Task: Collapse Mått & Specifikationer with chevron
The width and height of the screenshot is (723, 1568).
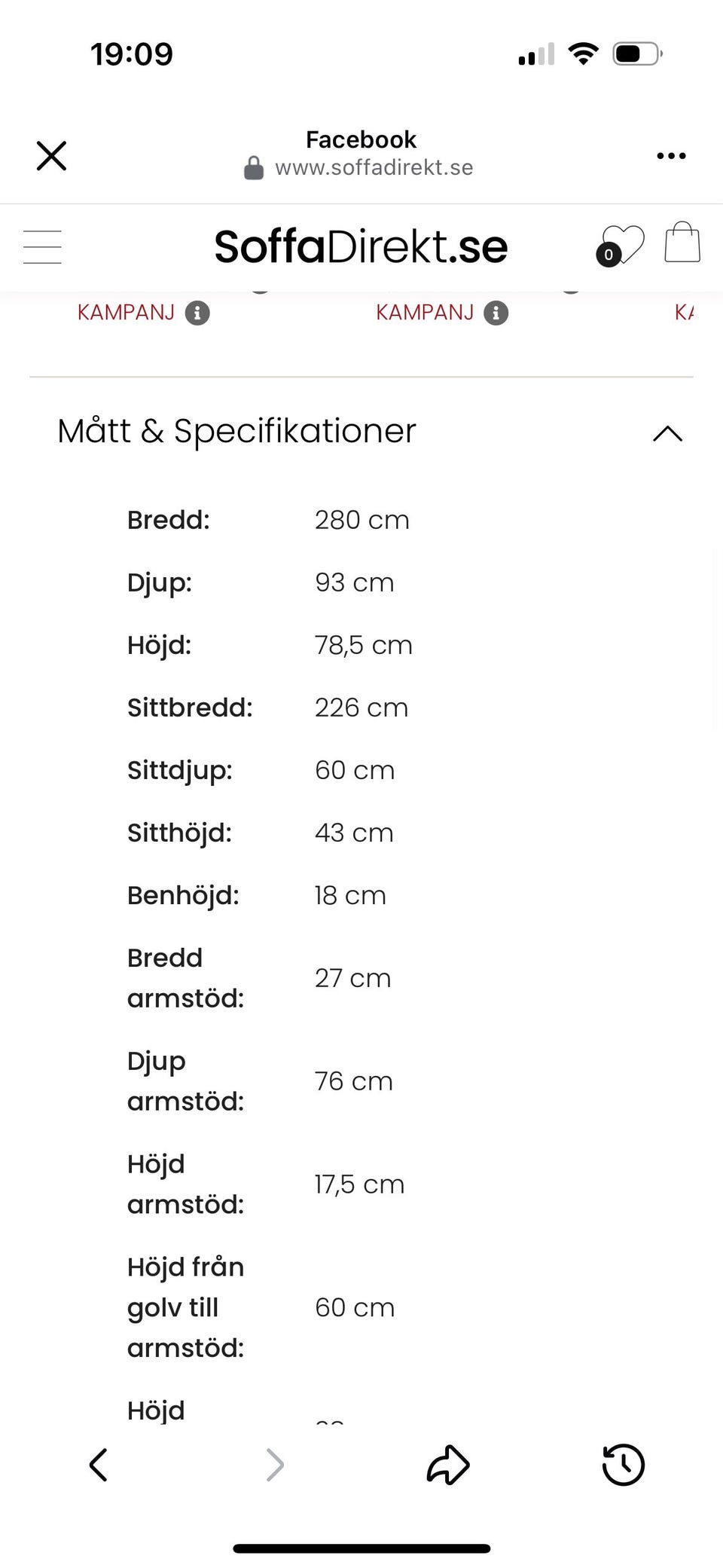Action: (667, 433)
